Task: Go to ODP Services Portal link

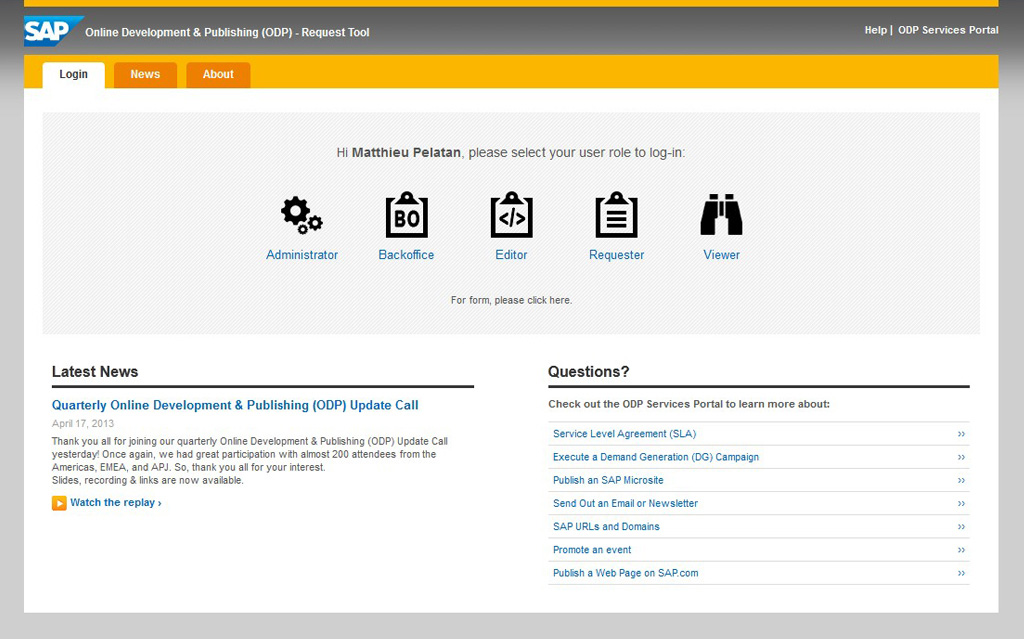Action: point(948,30)
